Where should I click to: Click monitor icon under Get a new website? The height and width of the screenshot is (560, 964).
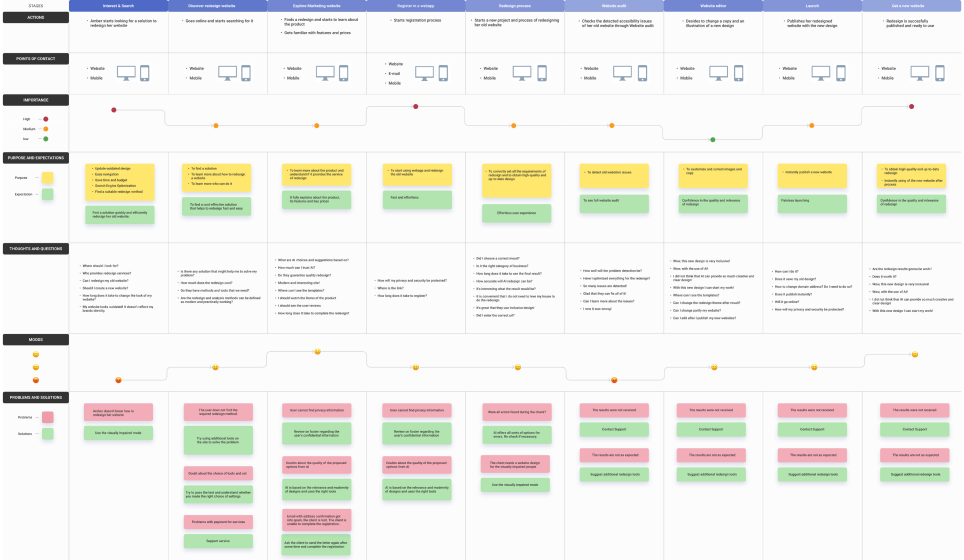[x=920, y=73]
